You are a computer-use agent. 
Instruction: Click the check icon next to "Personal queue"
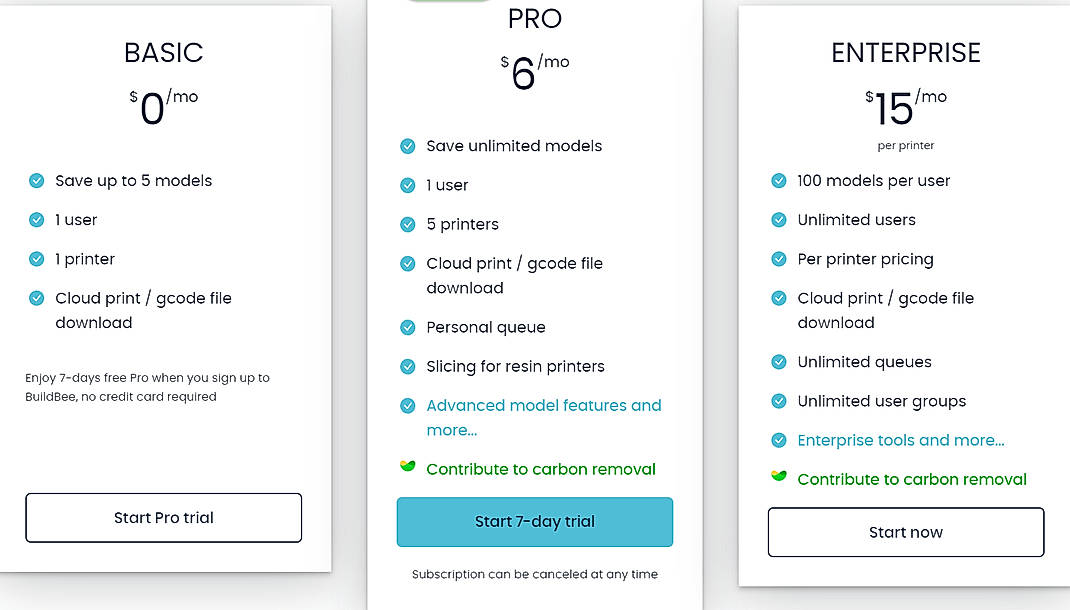pyautogui.click(x=408, y=327)
